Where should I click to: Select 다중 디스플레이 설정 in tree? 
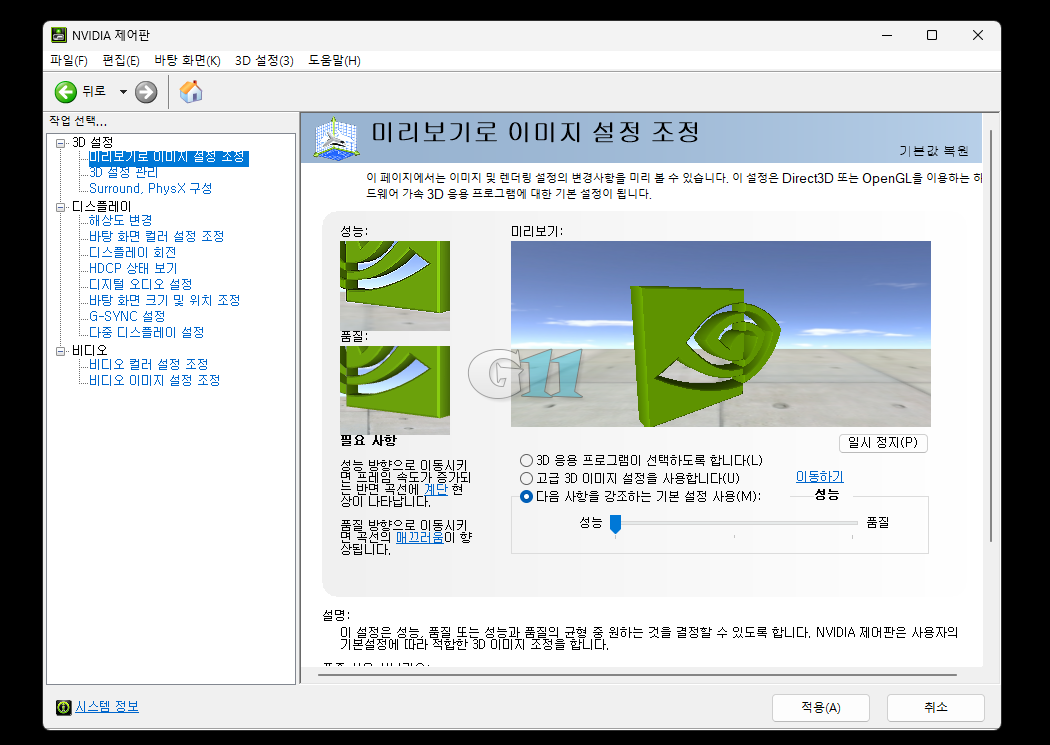tap(147, 333)
